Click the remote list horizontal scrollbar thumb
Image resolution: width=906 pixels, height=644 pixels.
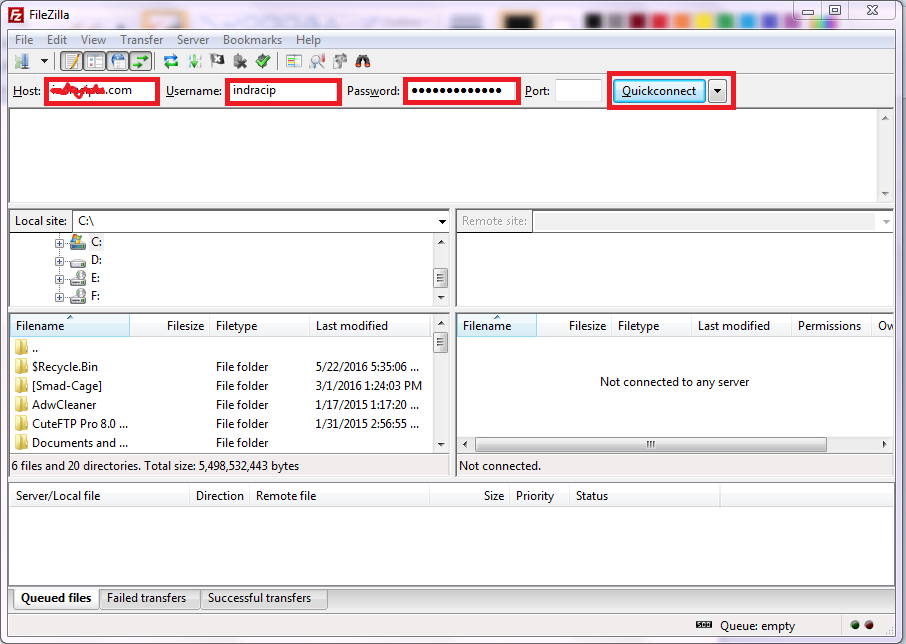pyautogui.click(x=651, y=444)
